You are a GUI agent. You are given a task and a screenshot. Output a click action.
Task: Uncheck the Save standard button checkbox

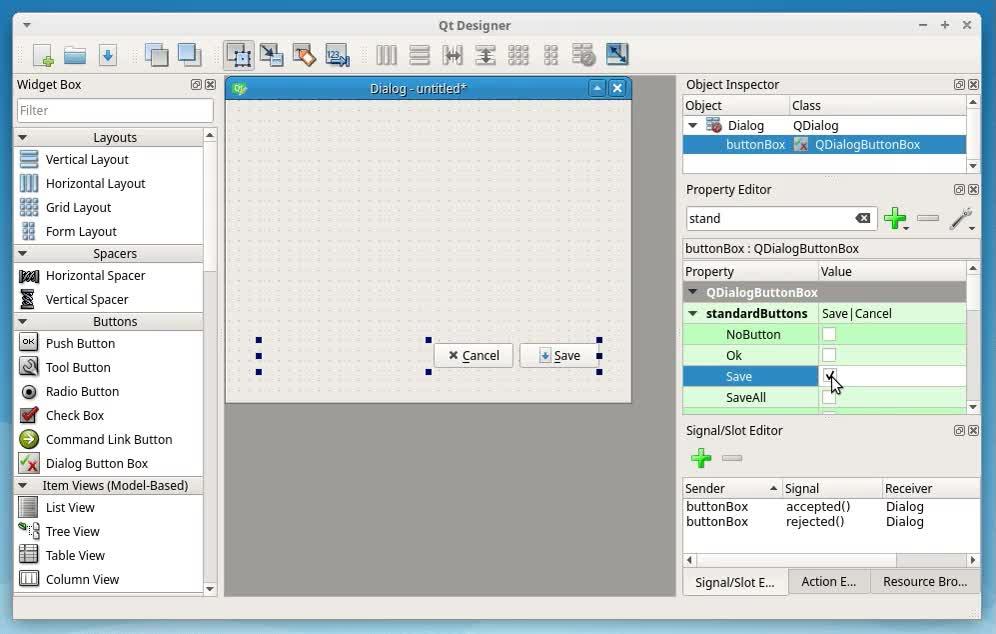829,376
